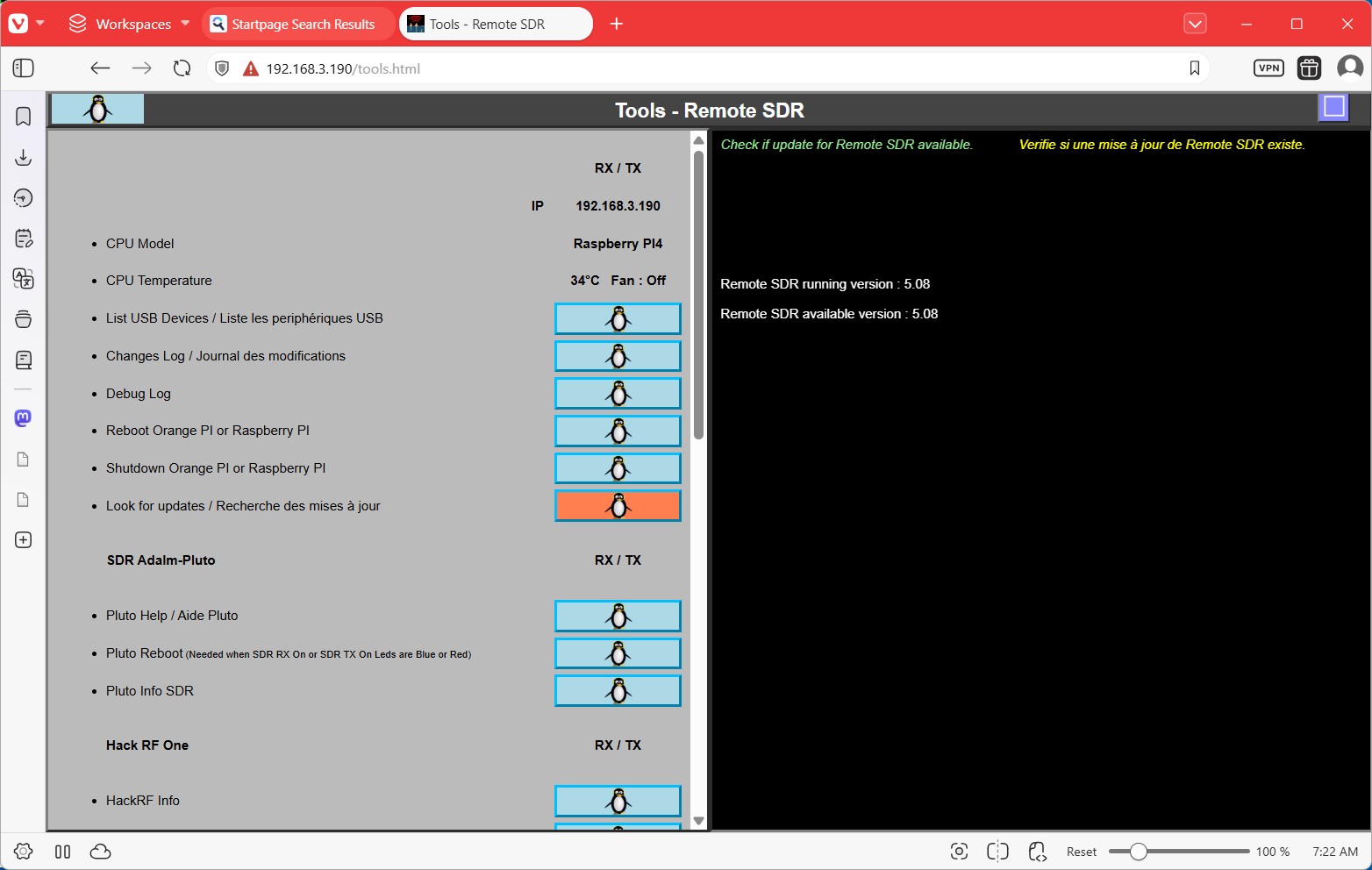Click the Shutdown Orange PI button

pyautogui.click(x=618, y=468)
